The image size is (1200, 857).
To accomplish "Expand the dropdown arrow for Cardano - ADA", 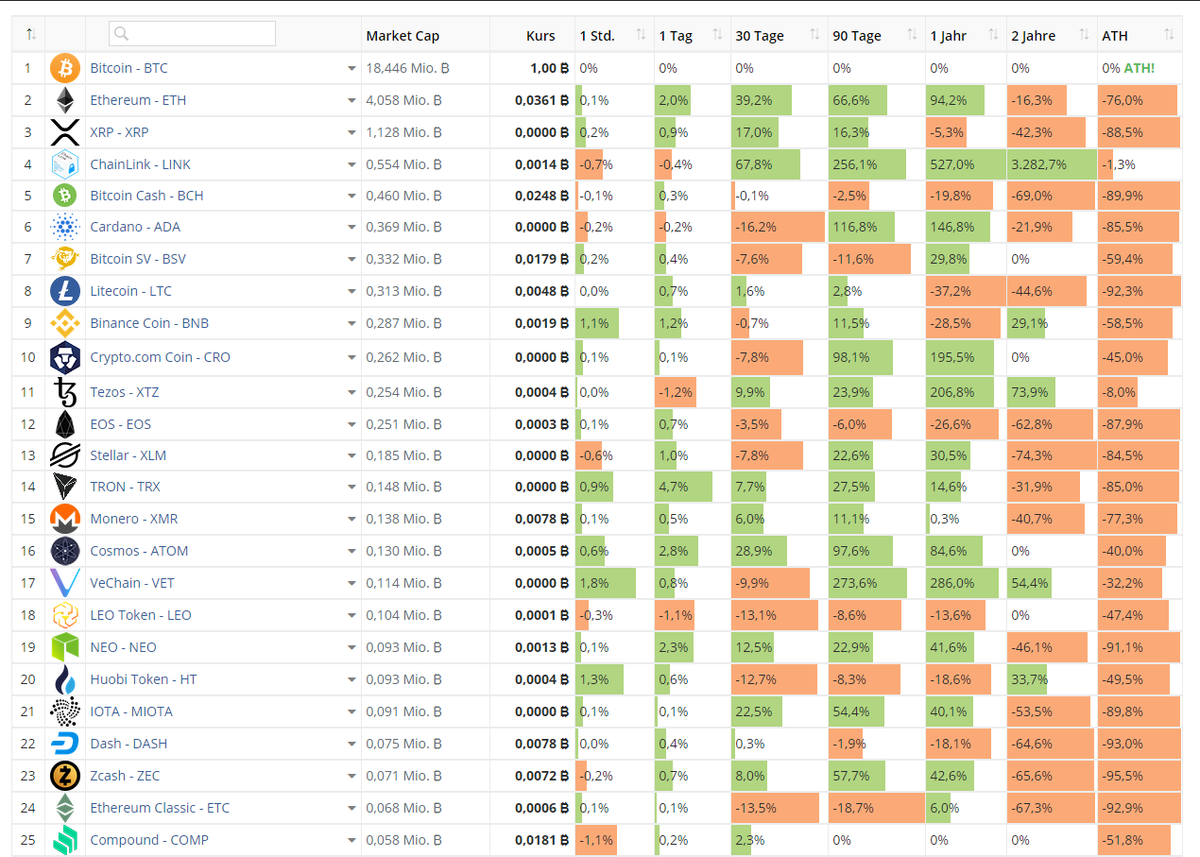I will pos(351,228).
